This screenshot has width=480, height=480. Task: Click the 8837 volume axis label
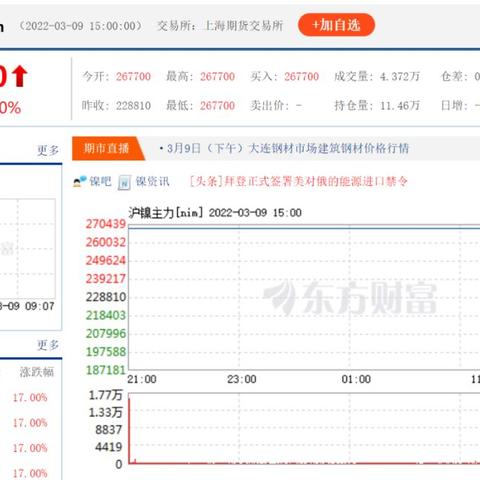109,430
